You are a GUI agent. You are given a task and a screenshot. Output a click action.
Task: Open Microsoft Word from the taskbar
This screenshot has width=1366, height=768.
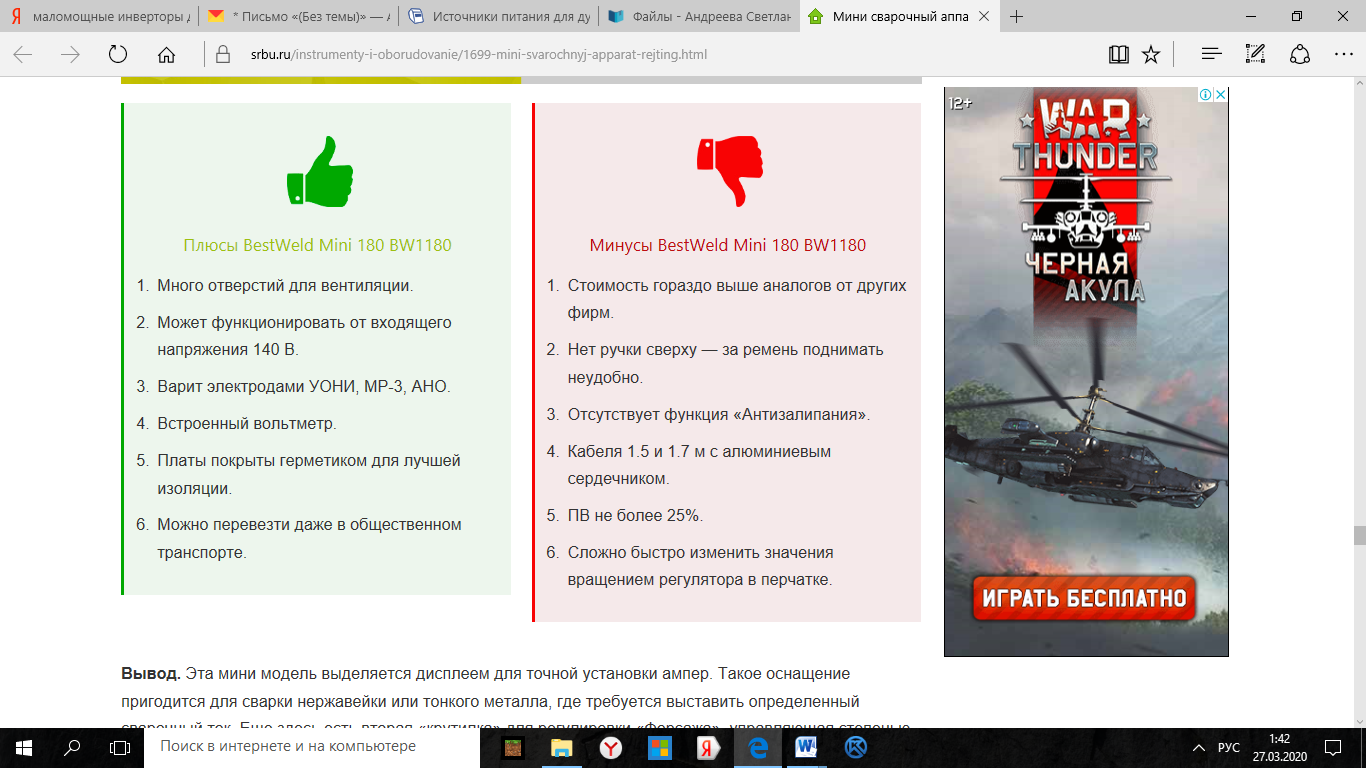click(x=806, y=747)
